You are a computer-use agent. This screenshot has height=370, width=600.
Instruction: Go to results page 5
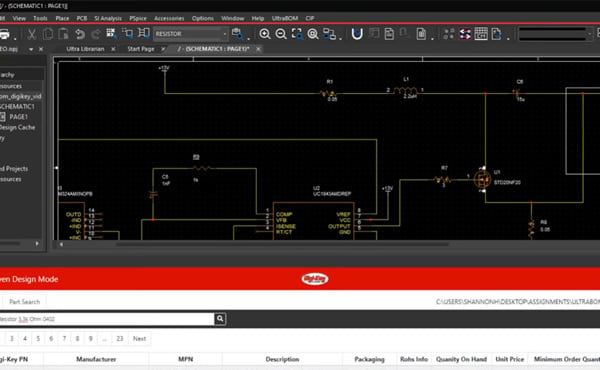coord(38,339)
